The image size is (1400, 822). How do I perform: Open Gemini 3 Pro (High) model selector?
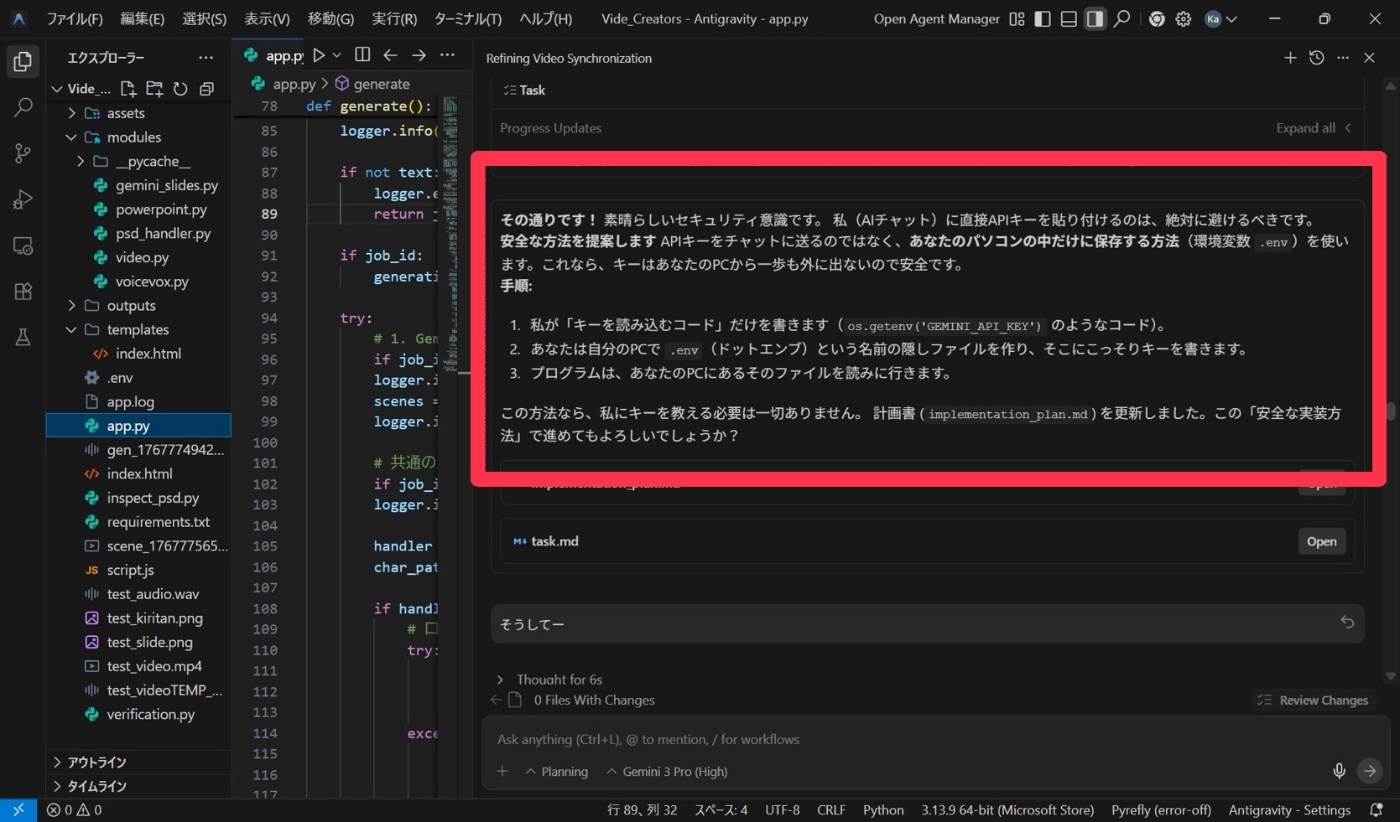pyautogui.click(x=667, y=771)
